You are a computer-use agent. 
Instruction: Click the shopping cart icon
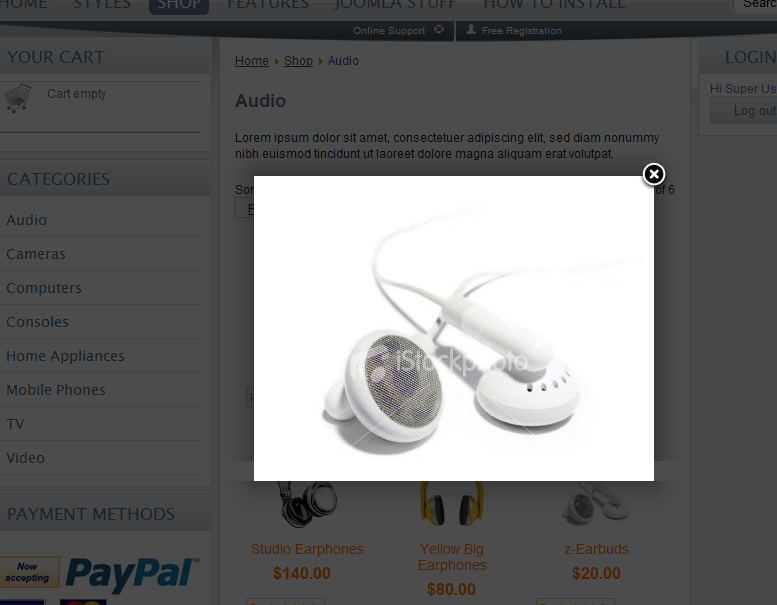click(18, 98)
